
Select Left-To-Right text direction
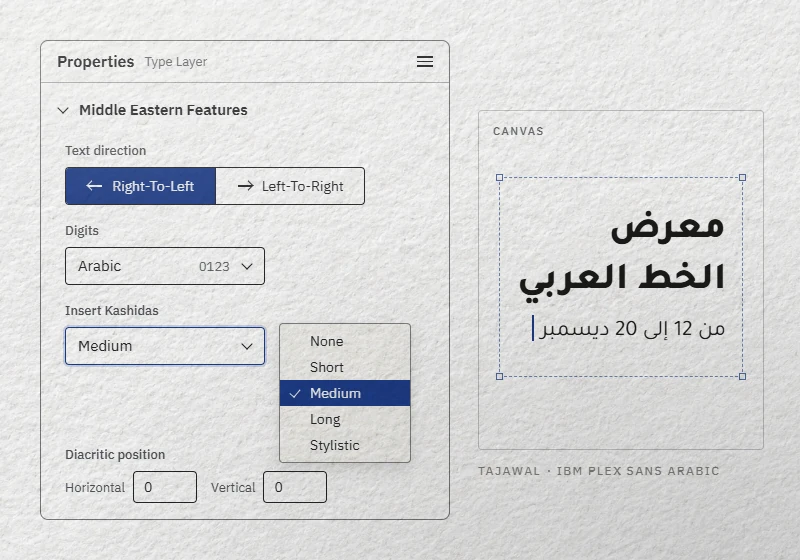click(x=290, y=186)
